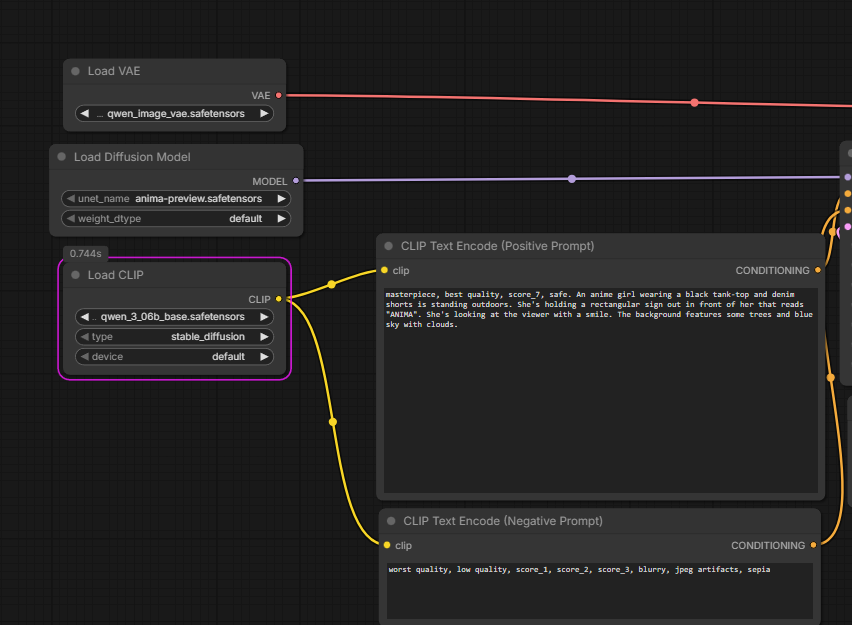Click the MODEL output socket
852x625 pixels.
296,180
